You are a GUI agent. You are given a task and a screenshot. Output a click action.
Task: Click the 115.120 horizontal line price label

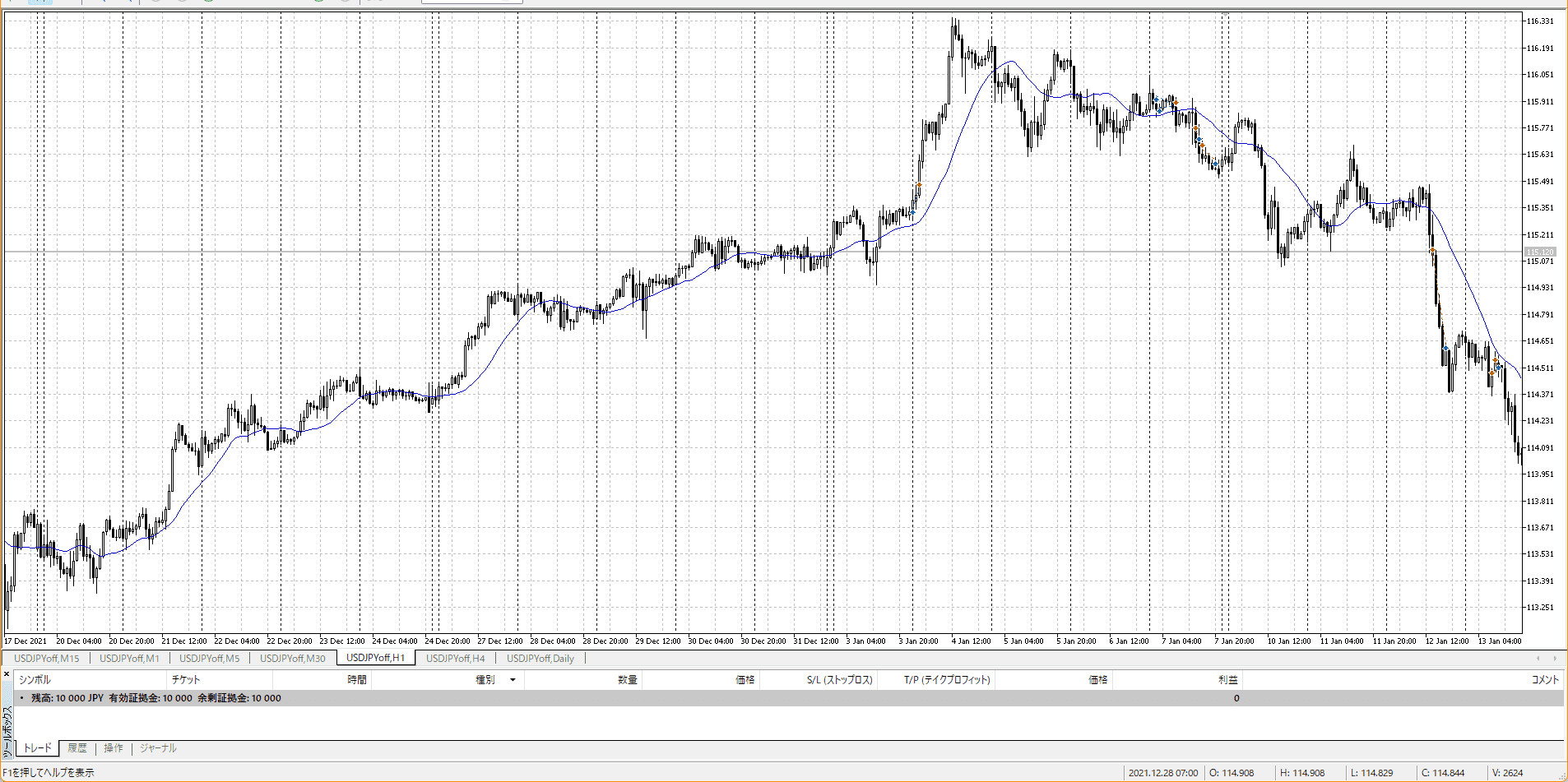tap(1540, 252)
